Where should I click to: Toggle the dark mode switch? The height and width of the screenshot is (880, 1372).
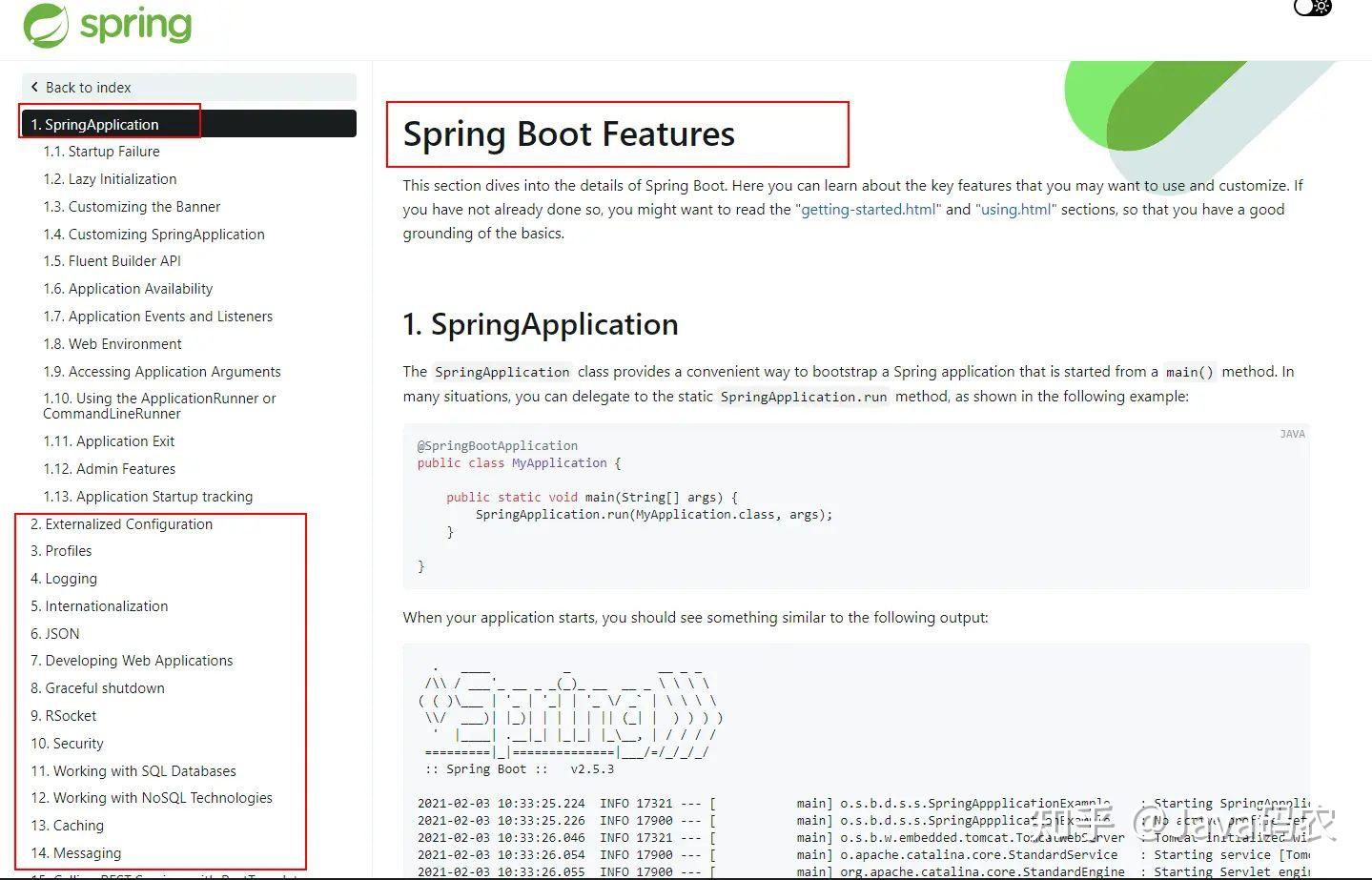tap(1311, 8)
